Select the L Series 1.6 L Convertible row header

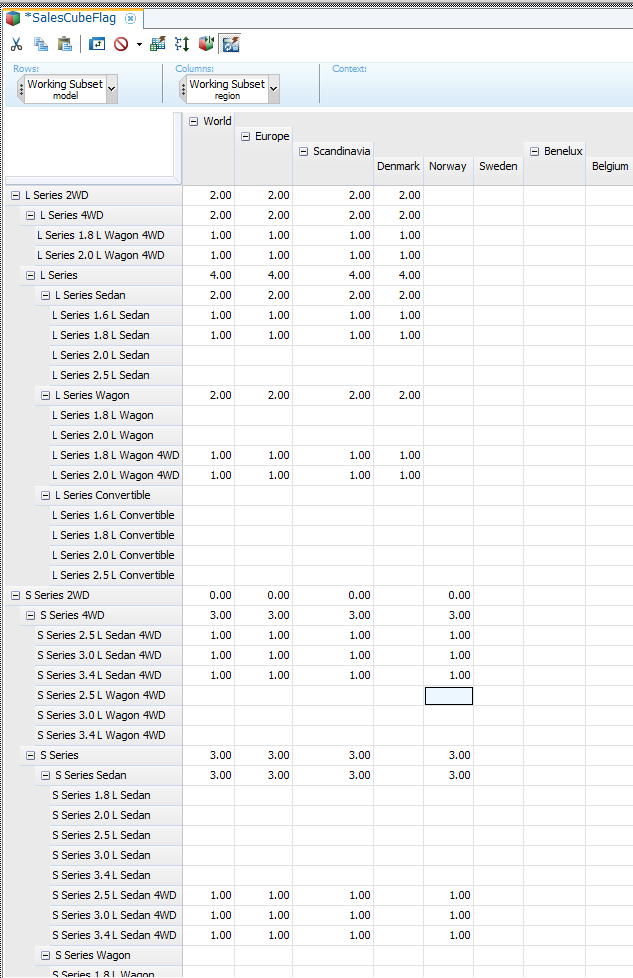pyautogui.click(x=113, y=515)
